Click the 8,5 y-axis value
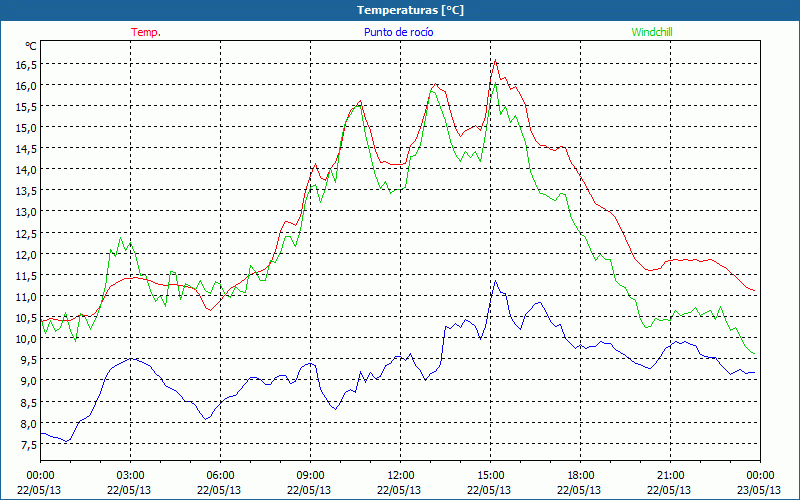Viewport: 800px width, 500px height. [x=28, y=402]
